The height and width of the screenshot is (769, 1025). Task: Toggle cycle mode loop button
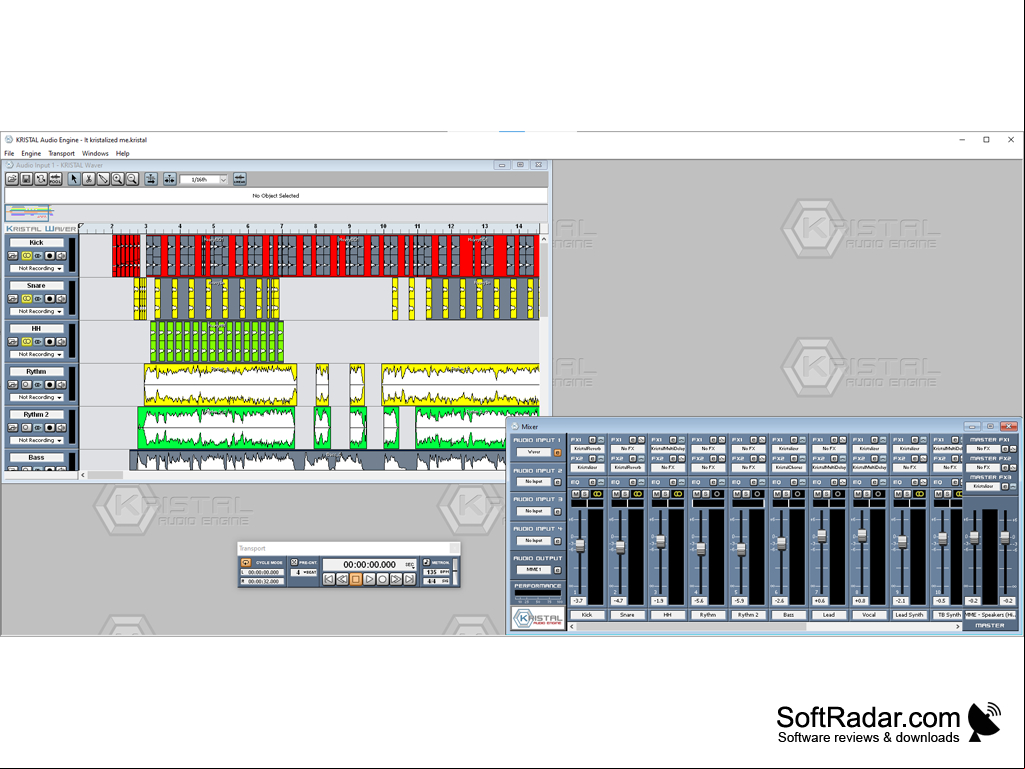click(x=246, y=562)
